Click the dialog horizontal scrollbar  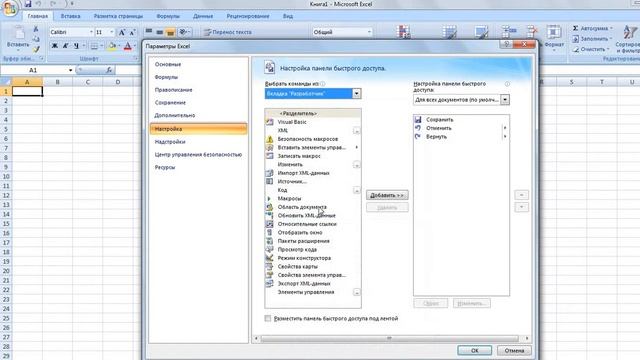point(390,338)
